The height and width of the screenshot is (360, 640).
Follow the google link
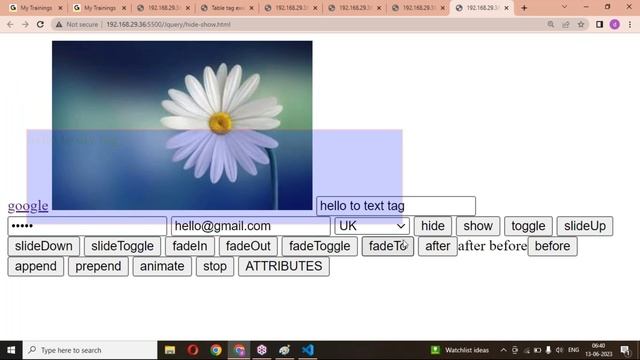click(28, 206)
